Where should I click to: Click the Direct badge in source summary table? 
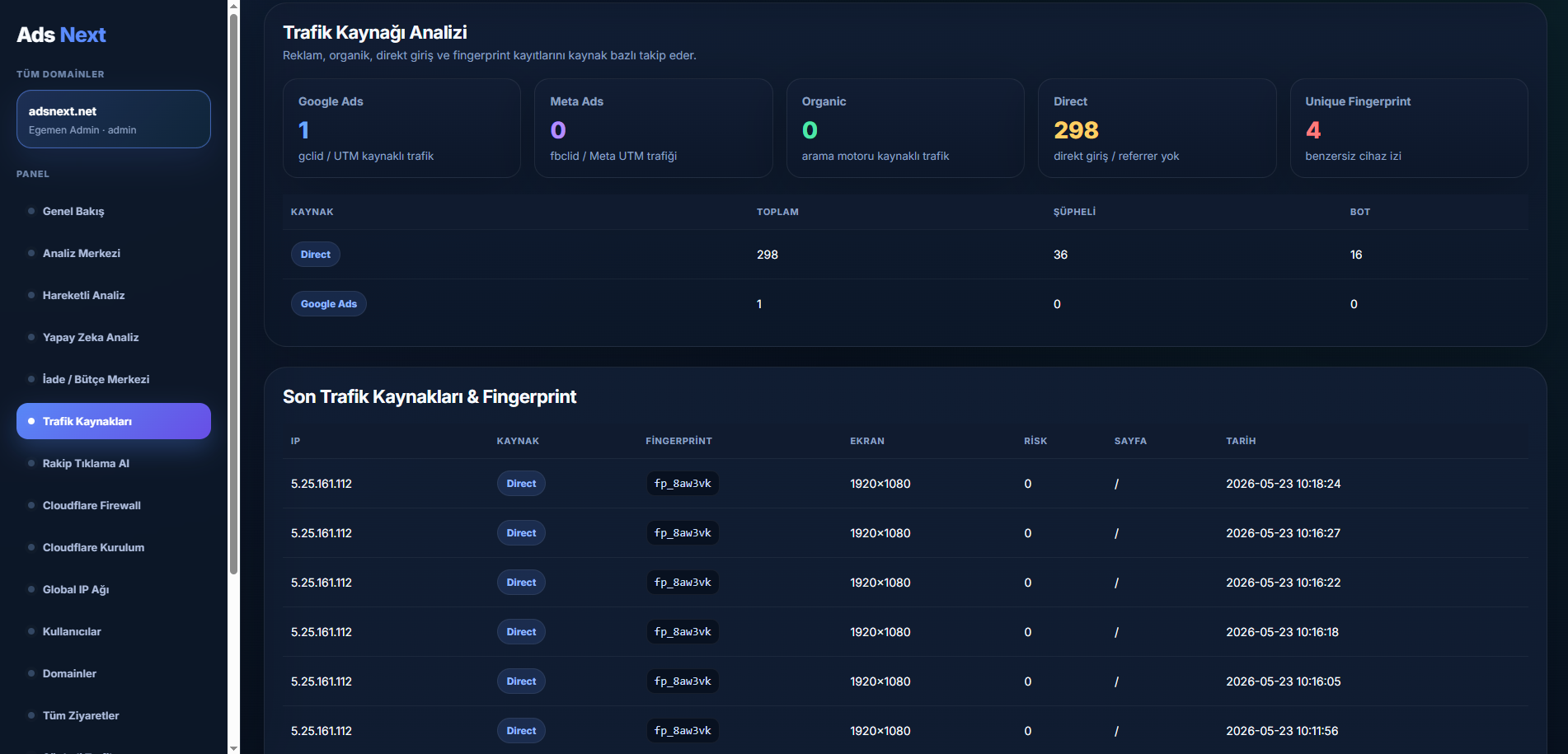[316, 255]
